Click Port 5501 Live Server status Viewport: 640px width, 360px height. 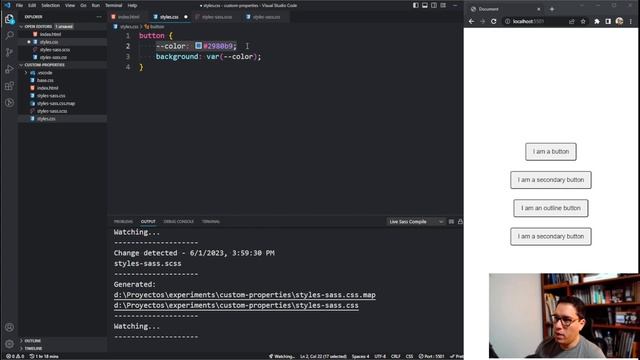[x=431, y=356]
